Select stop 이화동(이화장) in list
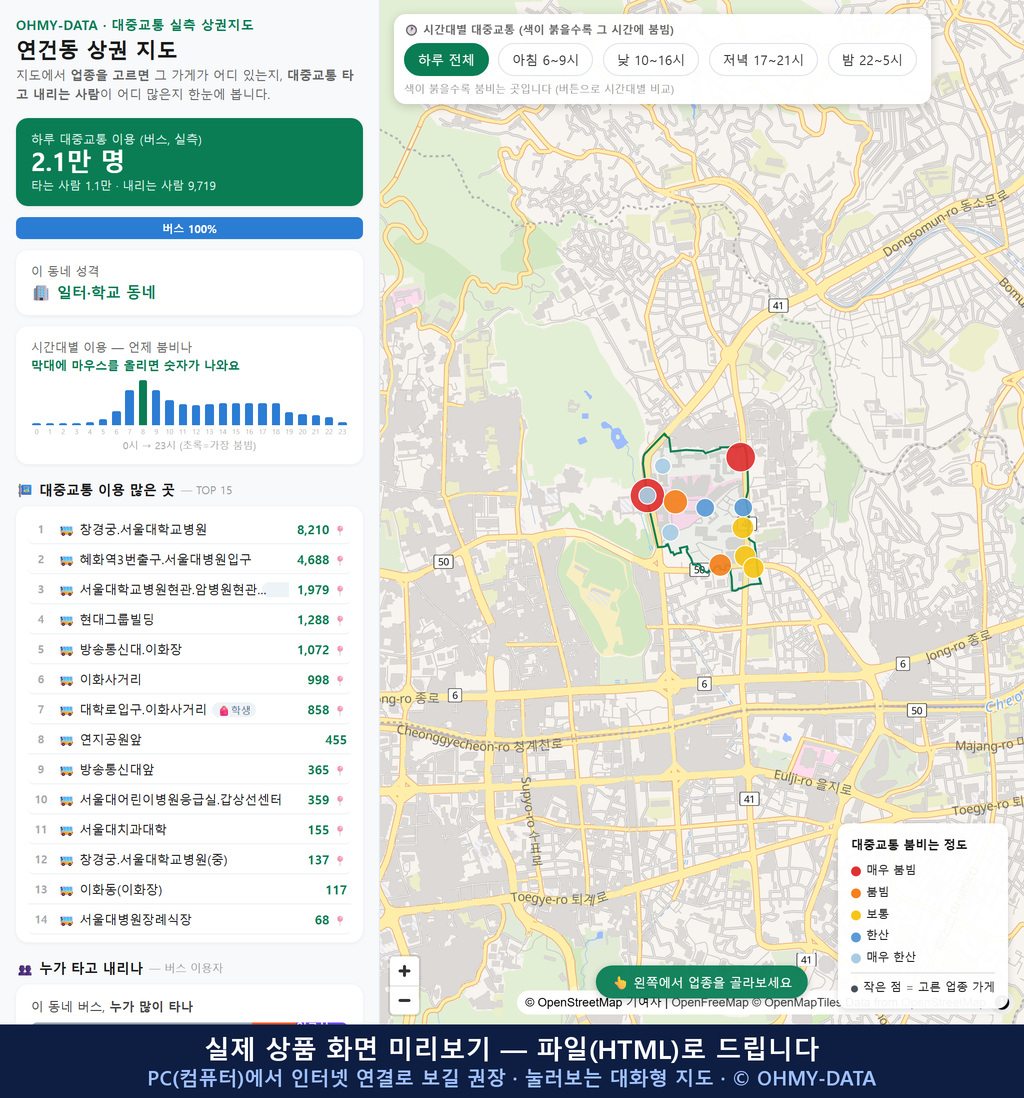 [x=189, y=890]
